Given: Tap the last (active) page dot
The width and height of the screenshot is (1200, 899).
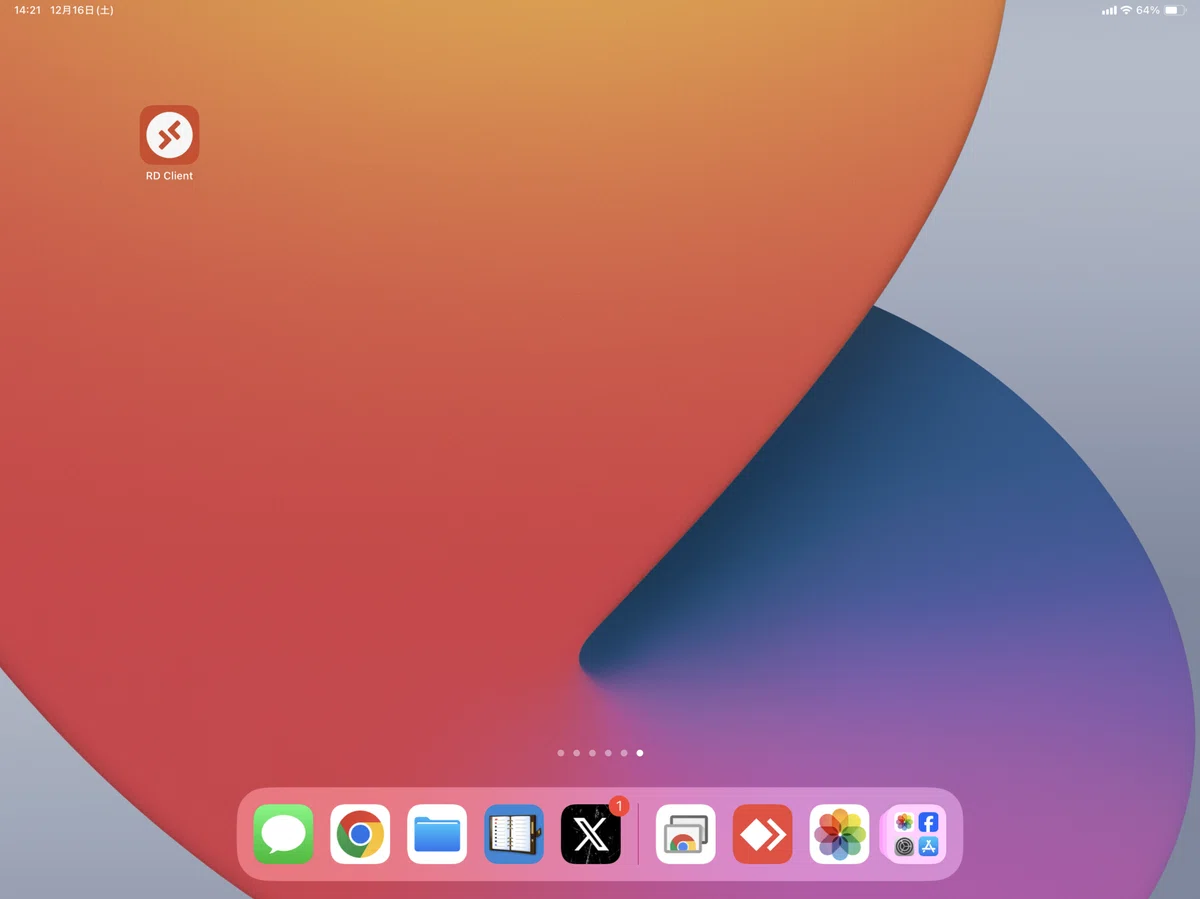Looking at the screenshot, I should click(x=640, y=753).
